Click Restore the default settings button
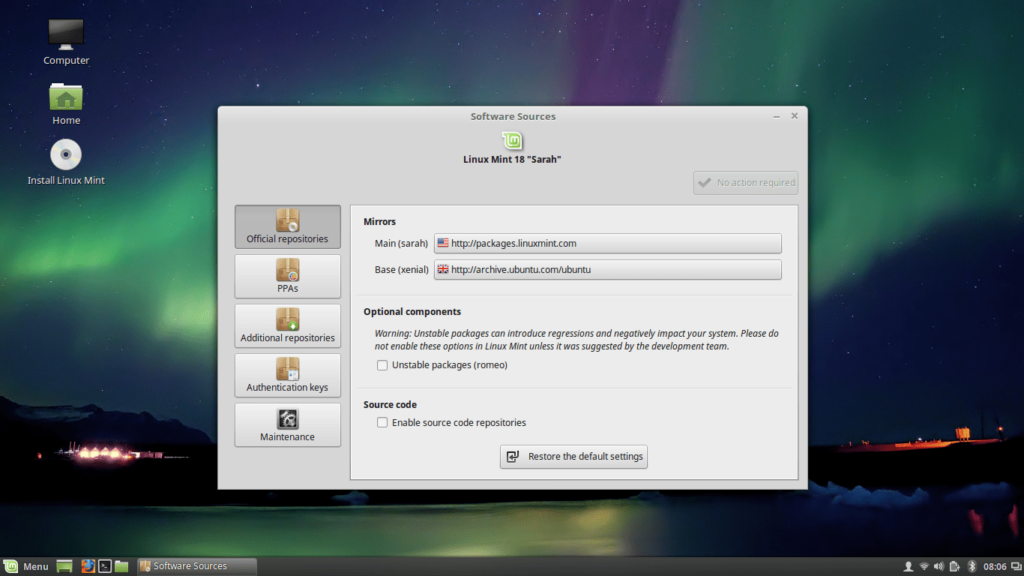The width and height of the screenshot is (1024, 576). pos(574,456)
